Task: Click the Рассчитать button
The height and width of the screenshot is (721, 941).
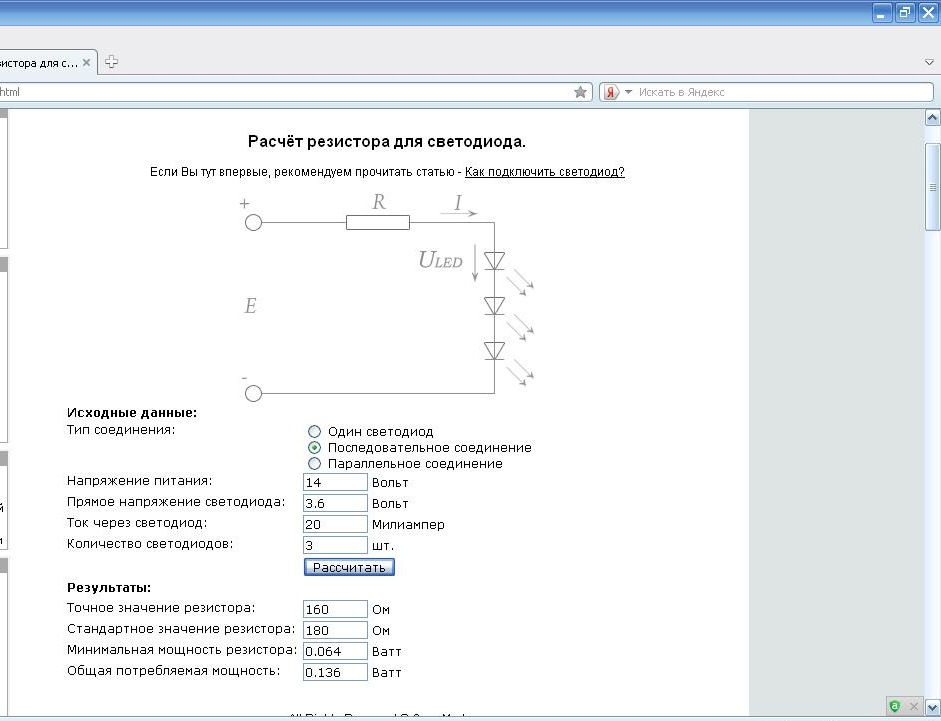Action: (x=349, y=567)
